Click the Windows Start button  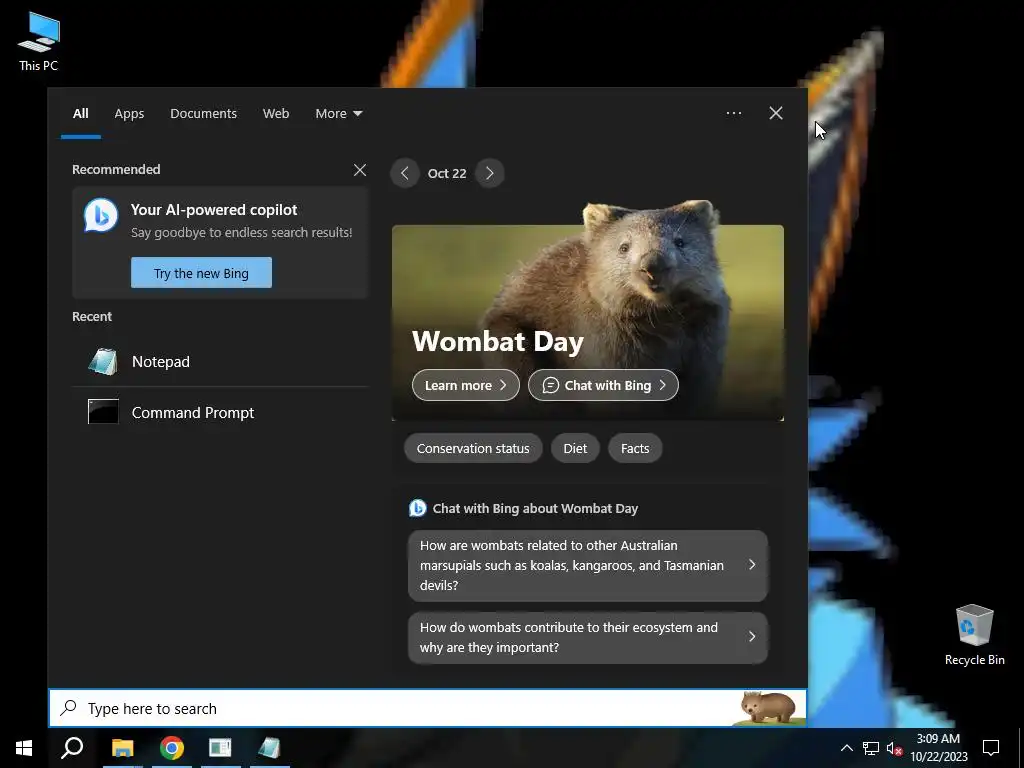pyautogui.click(x=24, y=748)
